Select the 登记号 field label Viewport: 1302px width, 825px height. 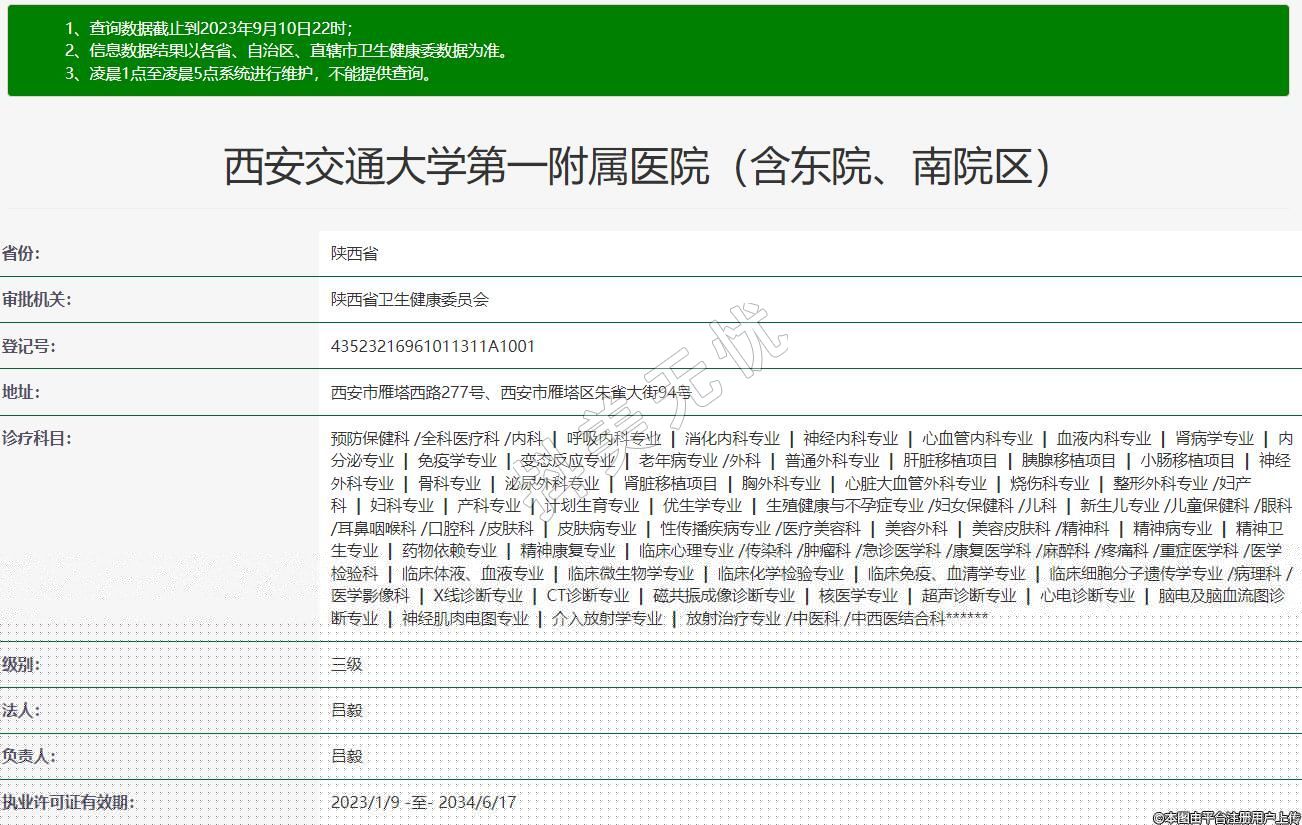point(28,346)
